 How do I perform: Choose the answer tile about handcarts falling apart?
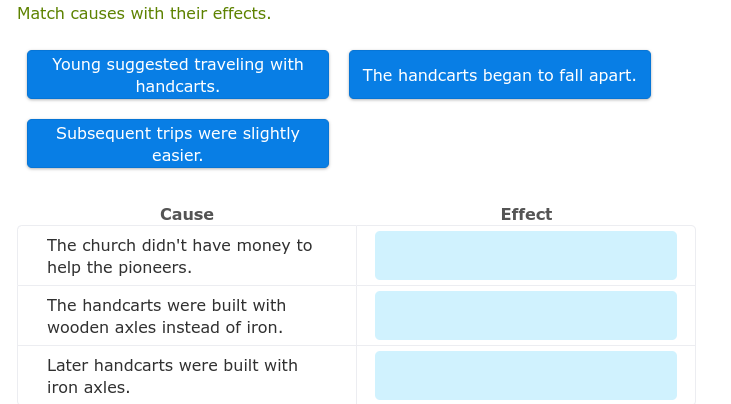(x=500, y=75)
